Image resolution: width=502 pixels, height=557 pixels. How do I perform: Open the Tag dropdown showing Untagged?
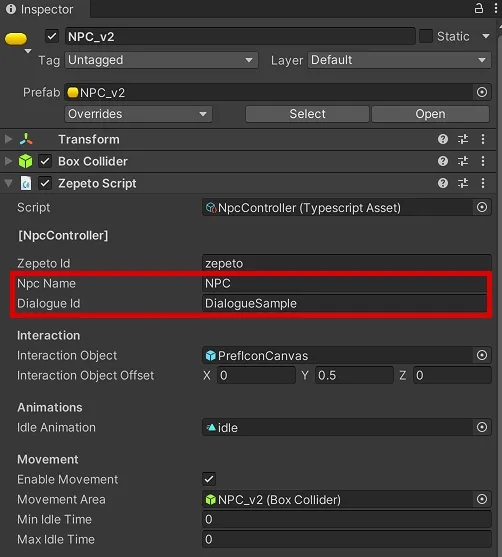(x=161, y=60)
